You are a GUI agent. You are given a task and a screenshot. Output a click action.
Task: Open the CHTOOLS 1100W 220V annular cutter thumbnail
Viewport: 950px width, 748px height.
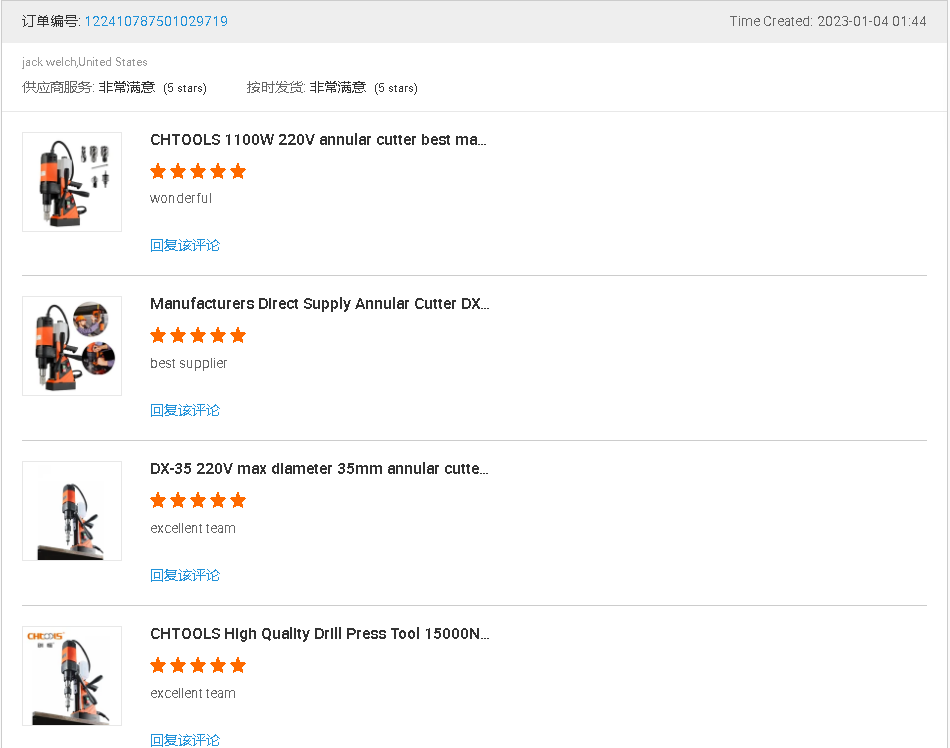(72, 182)
